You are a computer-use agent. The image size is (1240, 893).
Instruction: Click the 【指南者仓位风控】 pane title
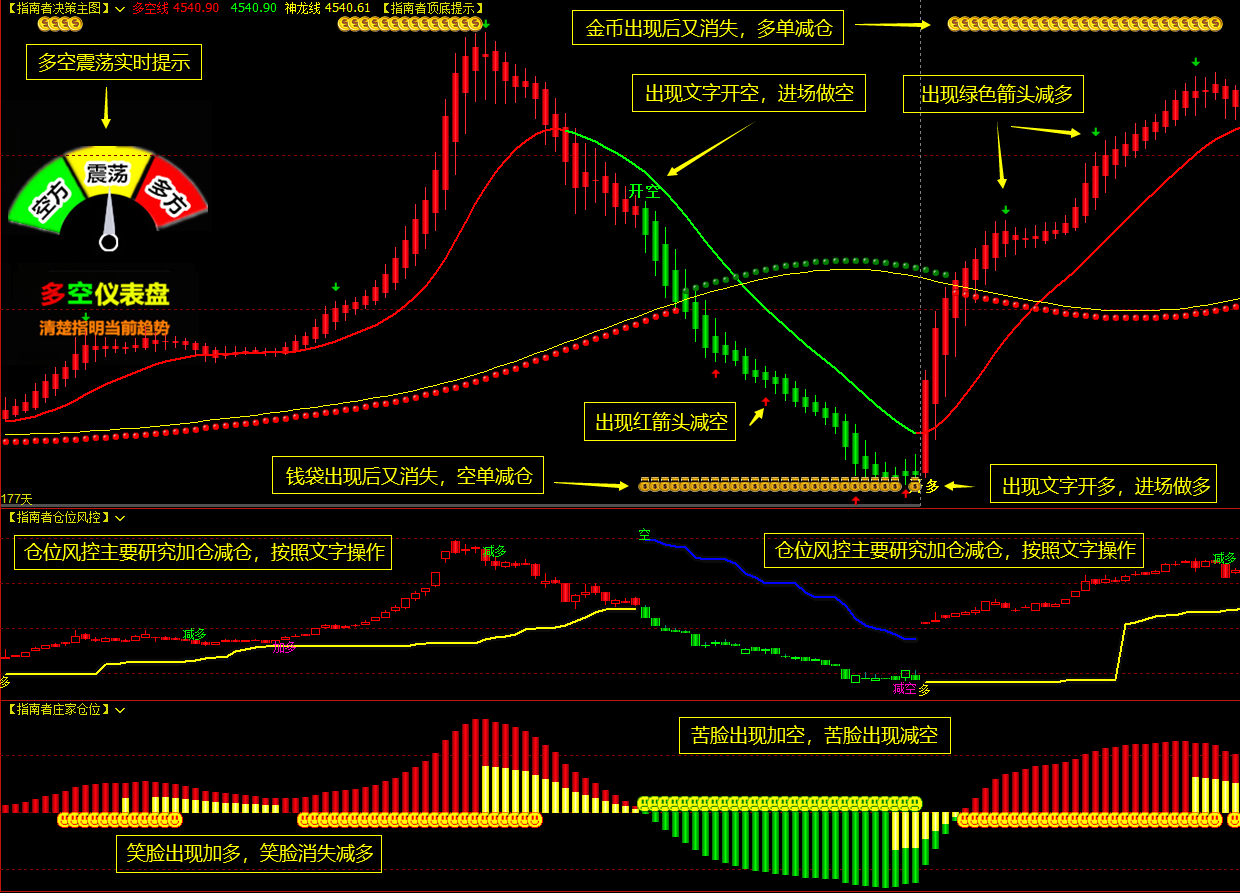click(58, 517)
